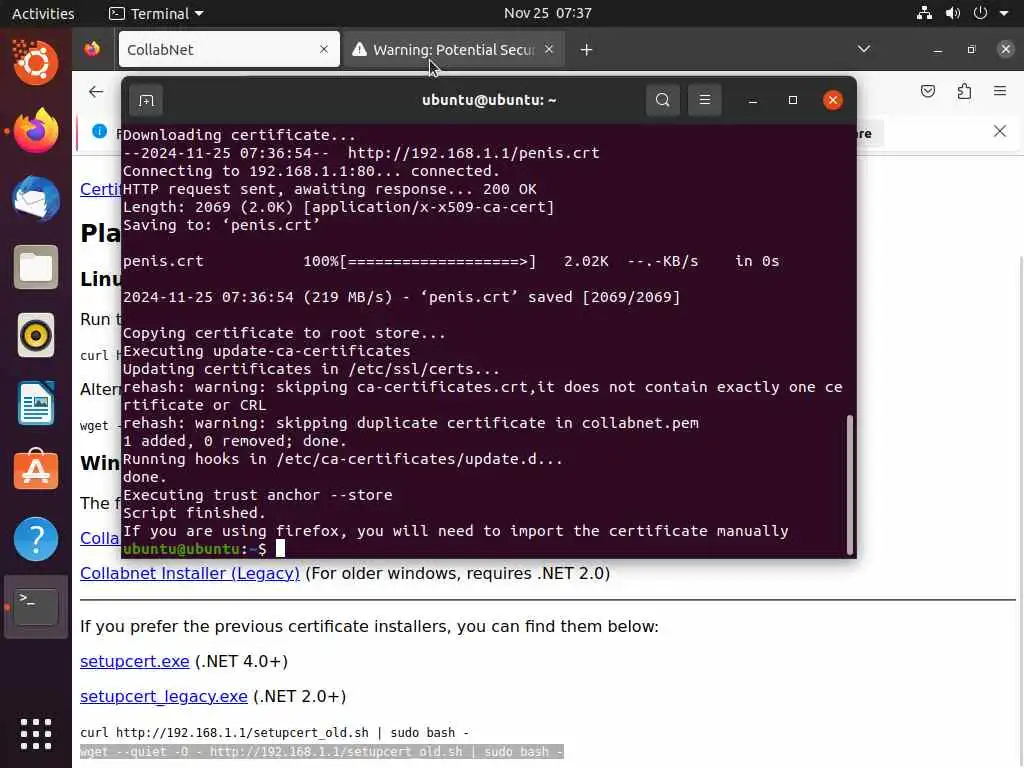
Task: Launch LibreOffice Writer from the dock
Action: point(36,403)
